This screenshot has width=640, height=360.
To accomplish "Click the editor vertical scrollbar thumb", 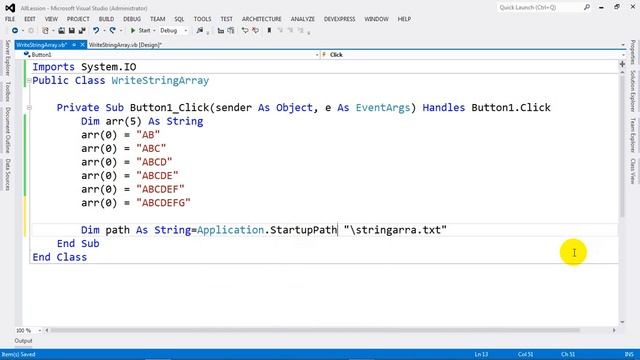I will click(622, 146).
